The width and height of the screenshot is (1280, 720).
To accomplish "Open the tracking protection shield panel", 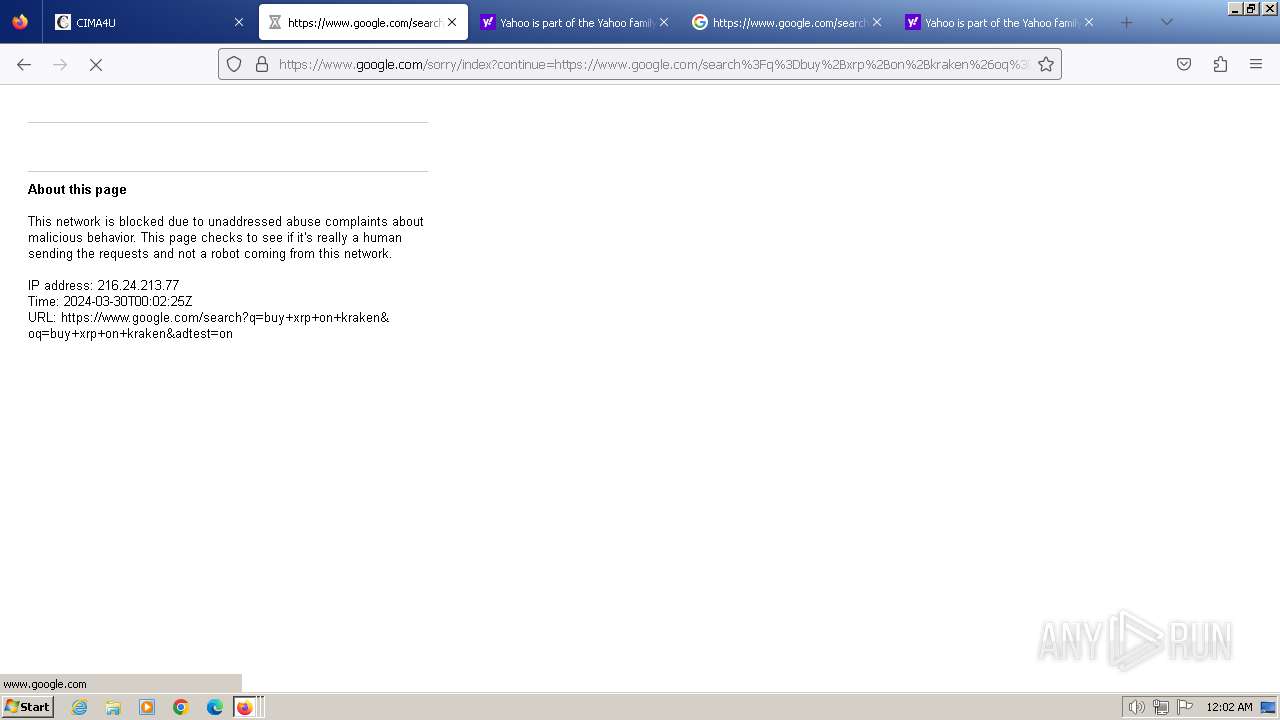I will [x=234, y=64].
